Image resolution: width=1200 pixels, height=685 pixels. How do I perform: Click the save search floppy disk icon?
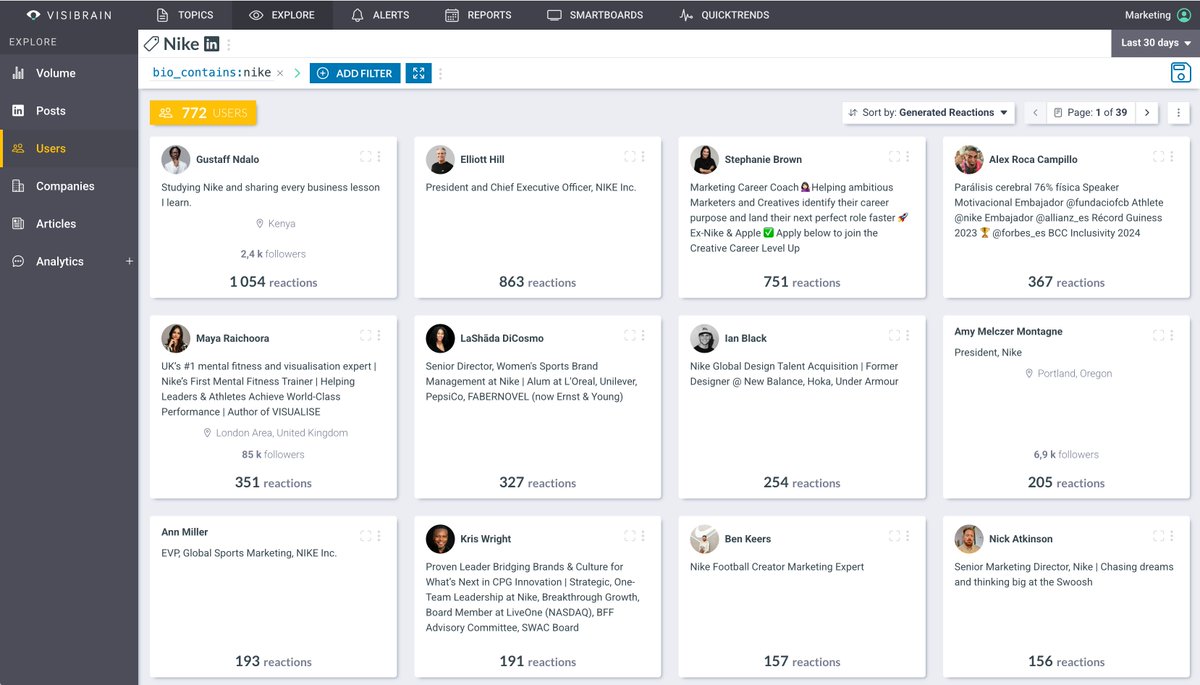[1180, 72]
